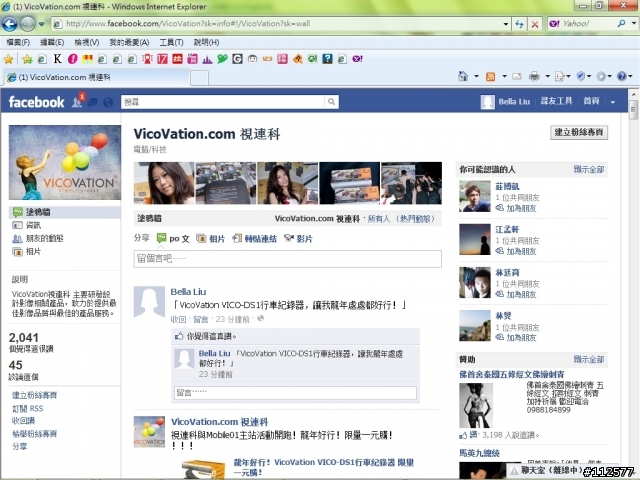Screen dimensions: 640x480
Task: Open a new blank browser tab
Action: 200,78
